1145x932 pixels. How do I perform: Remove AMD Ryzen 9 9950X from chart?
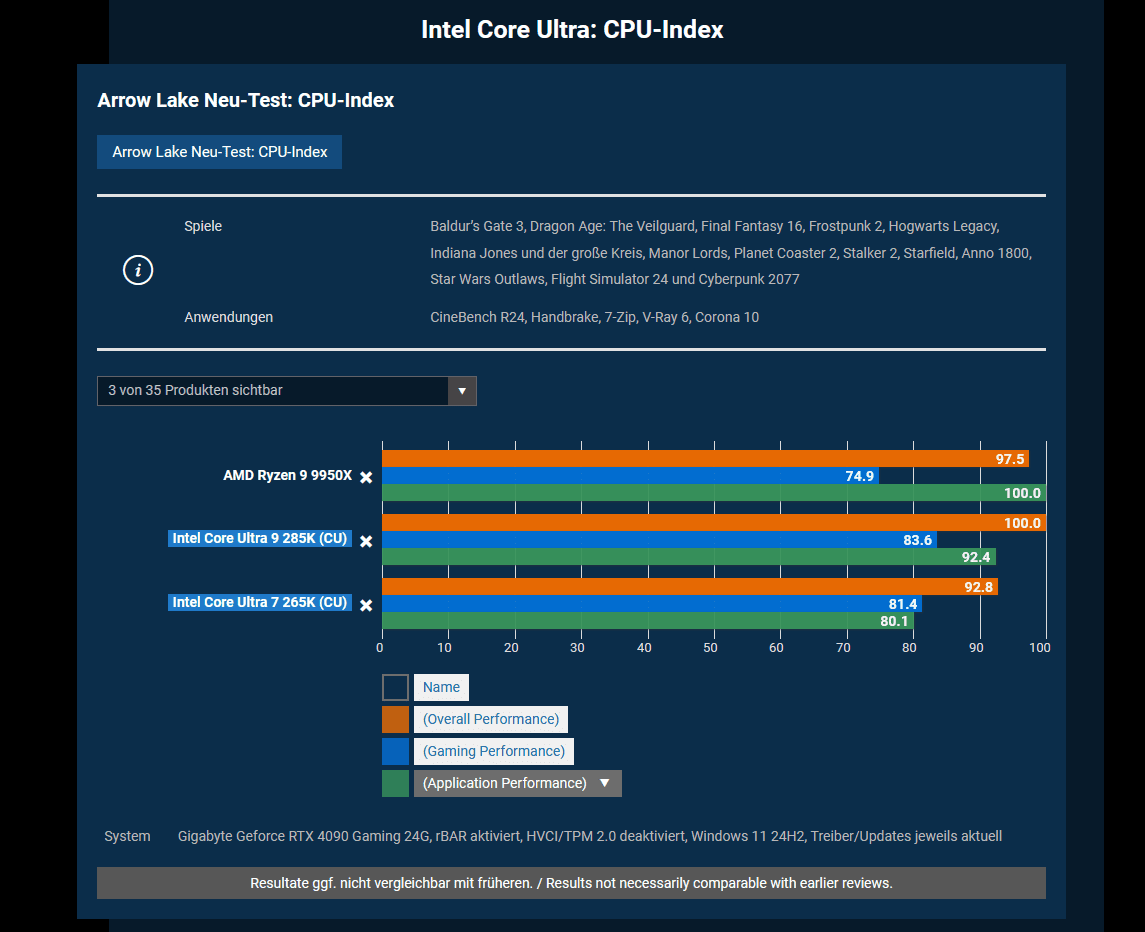coord(367,477)
